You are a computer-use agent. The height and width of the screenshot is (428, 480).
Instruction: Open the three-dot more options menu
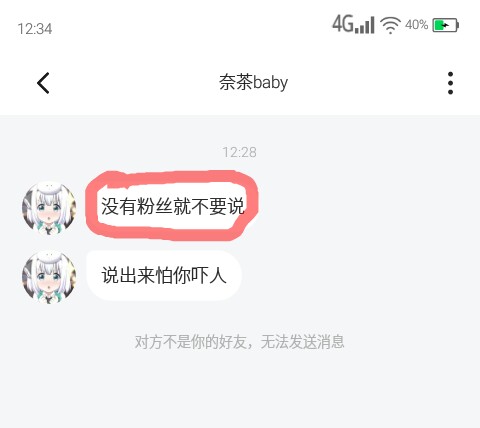[x=450, y=83]
